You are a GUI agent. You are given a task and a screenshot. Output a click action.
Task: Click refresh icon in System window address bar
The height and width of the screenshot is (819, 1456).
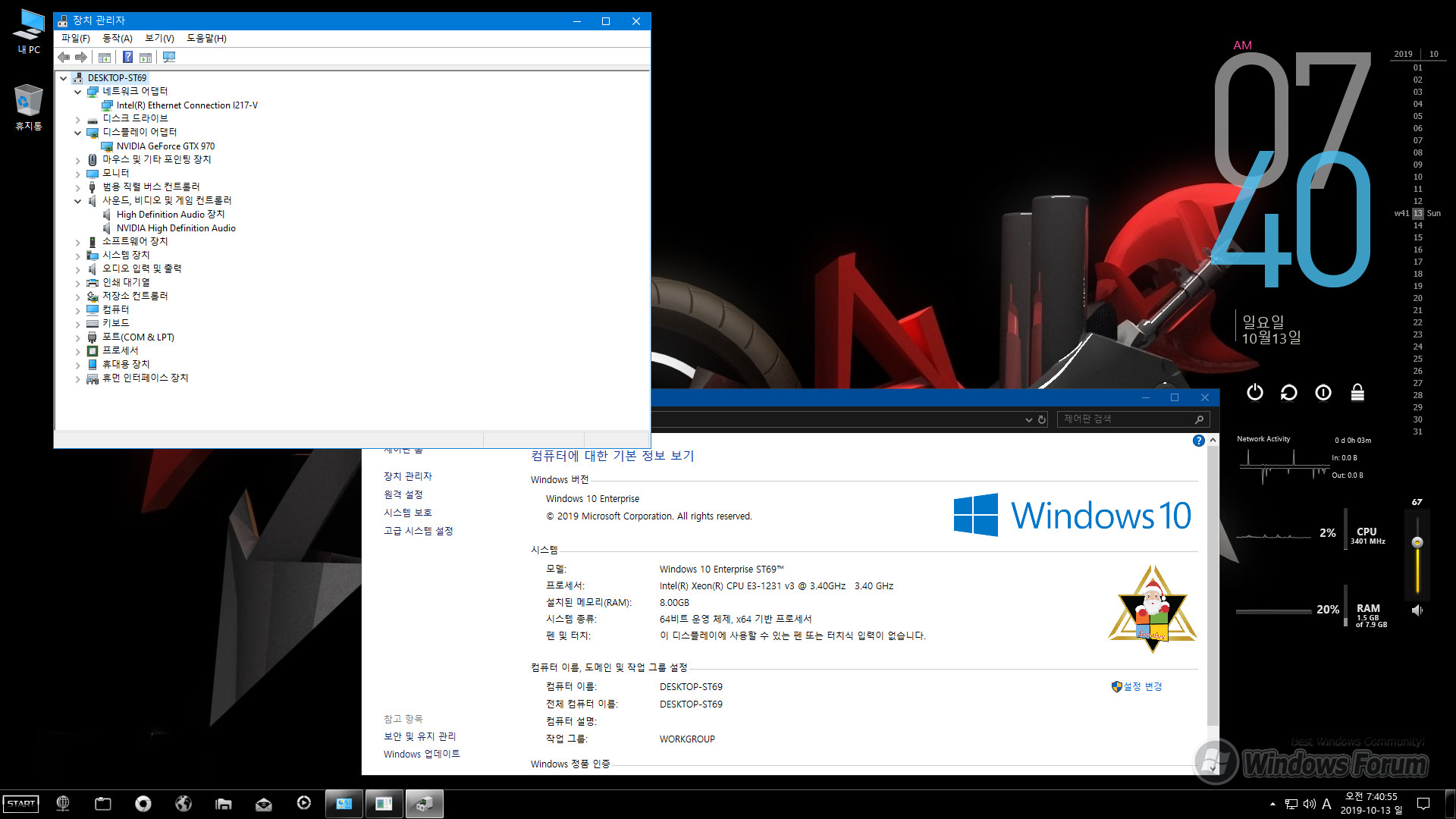pos(1042,419)
